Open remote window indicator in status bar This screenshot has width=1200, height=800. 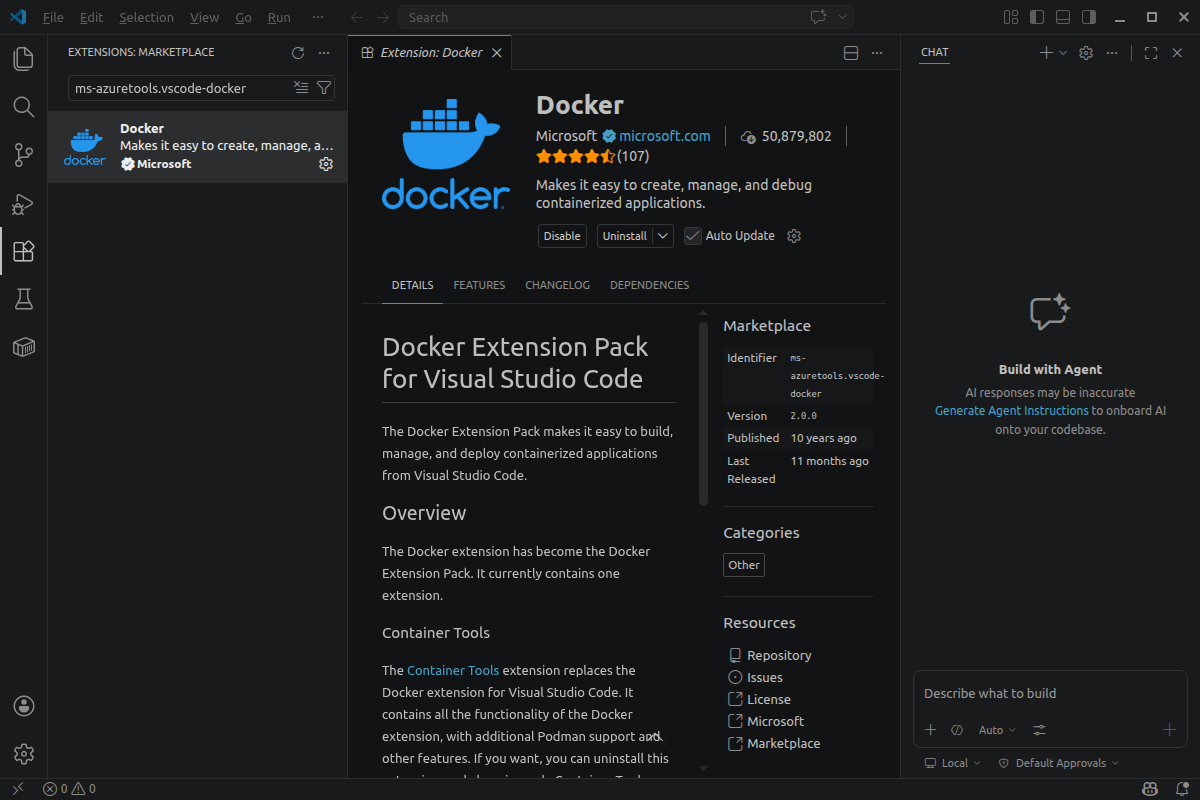[17, 789]
